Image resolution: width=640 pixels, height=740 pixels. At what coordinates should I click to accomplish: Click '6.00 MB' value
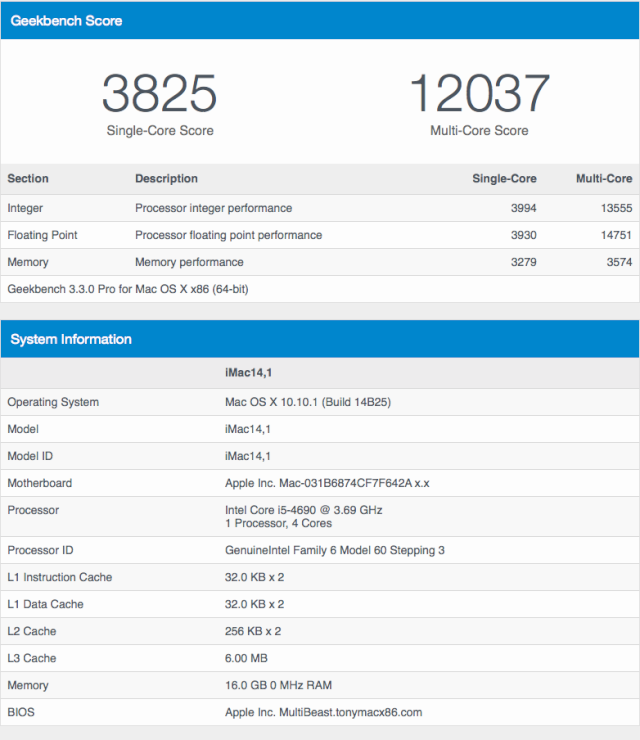tap(246, 658)
